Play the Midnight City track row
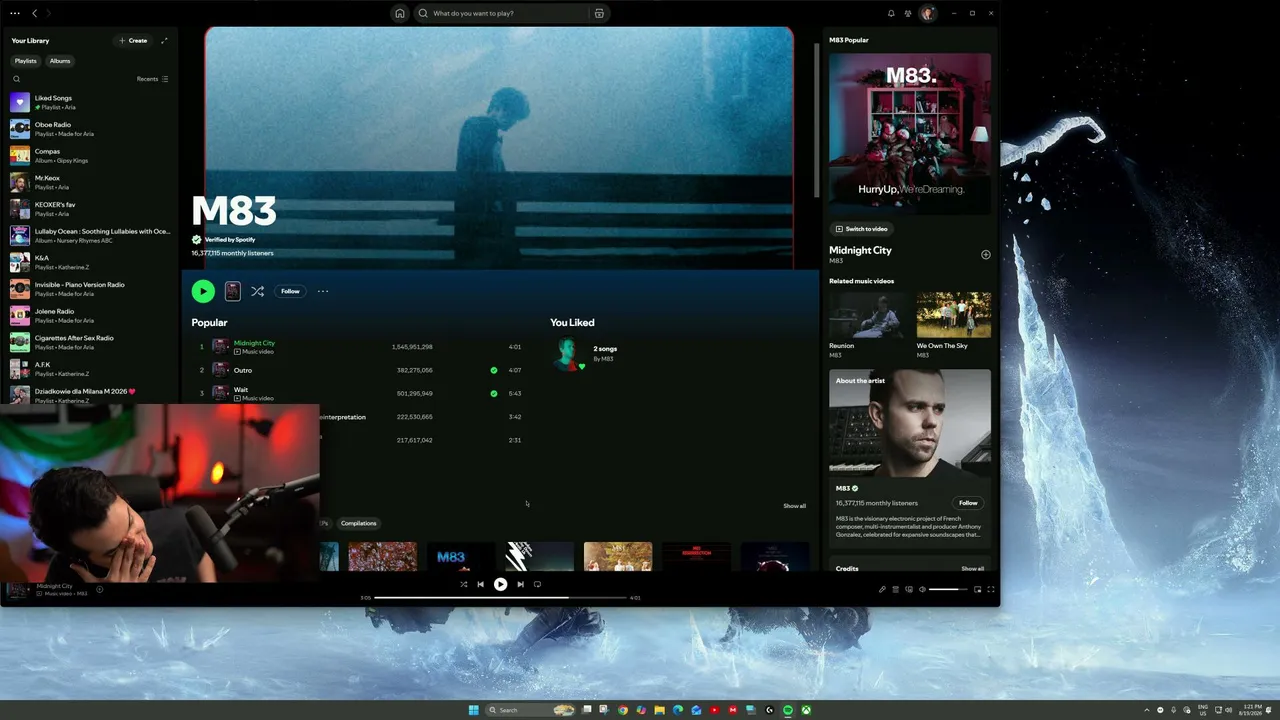The image size is (1280, 720). pos(360,347)
